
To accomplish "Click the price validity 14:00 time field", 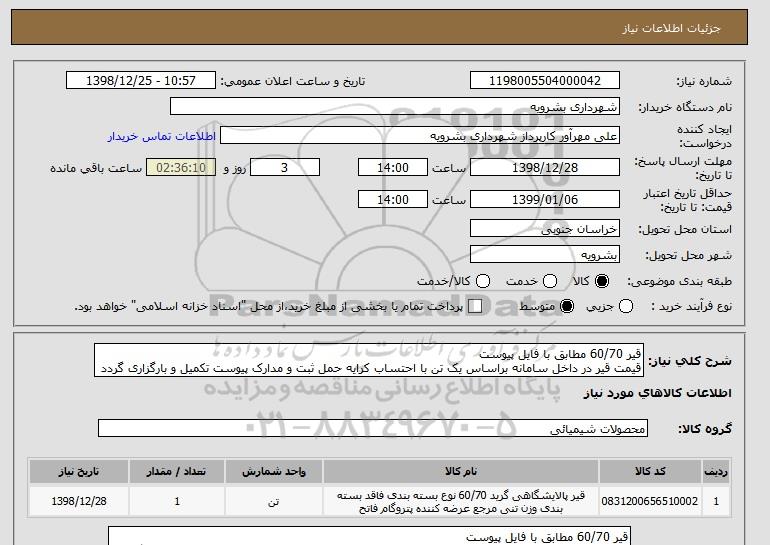I will pos(393,199).
